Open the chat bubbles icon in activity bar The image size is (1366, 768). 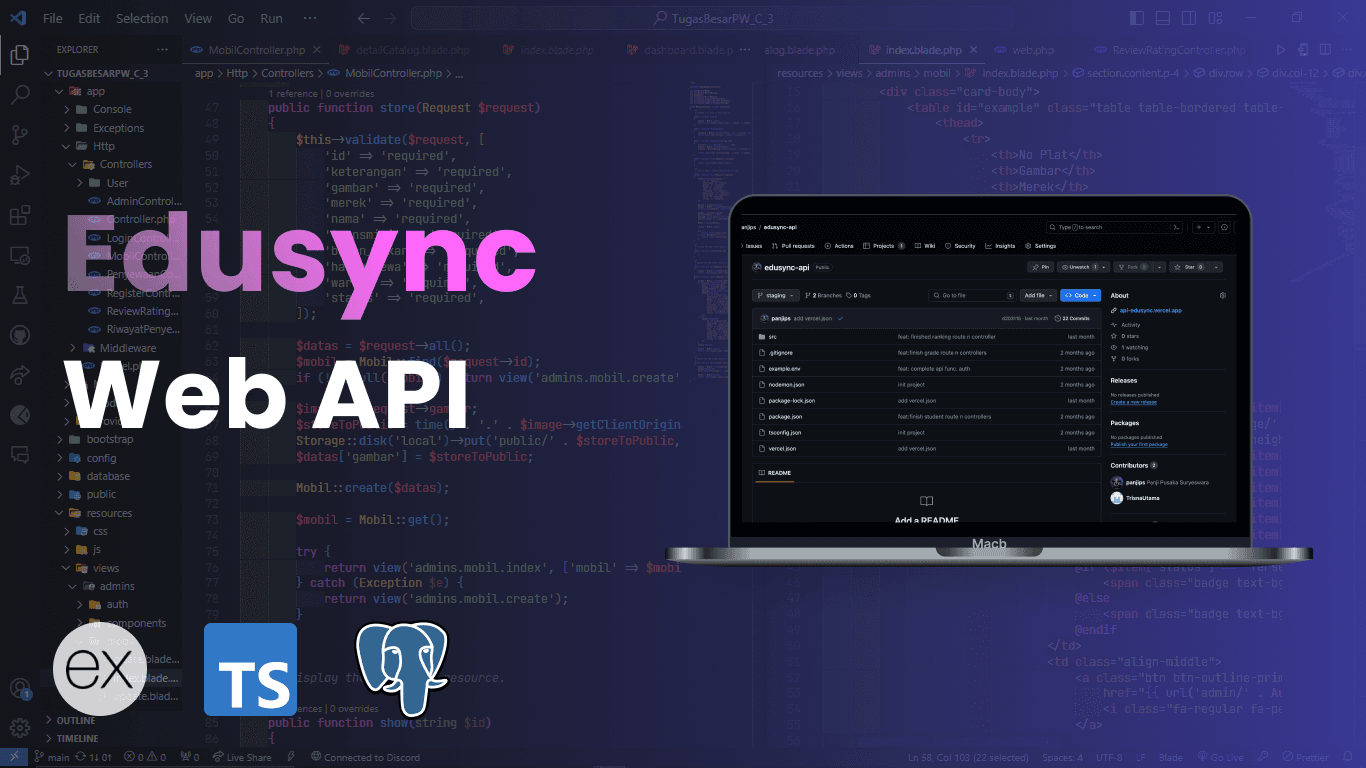coord(19,454)
